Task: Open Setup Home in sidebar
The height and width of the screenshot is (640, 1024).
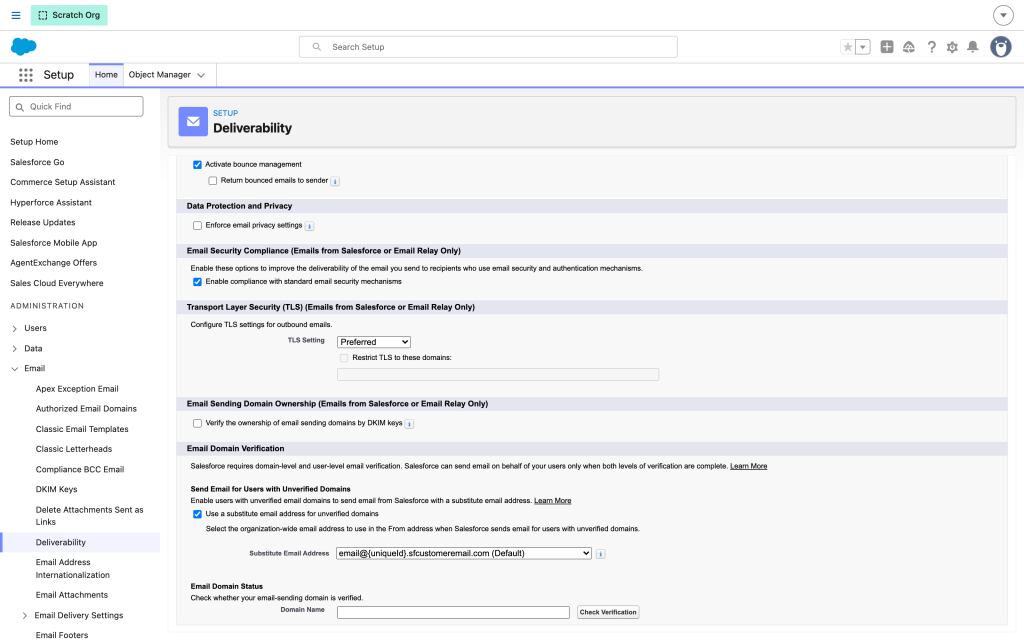Action: [34, 142]
